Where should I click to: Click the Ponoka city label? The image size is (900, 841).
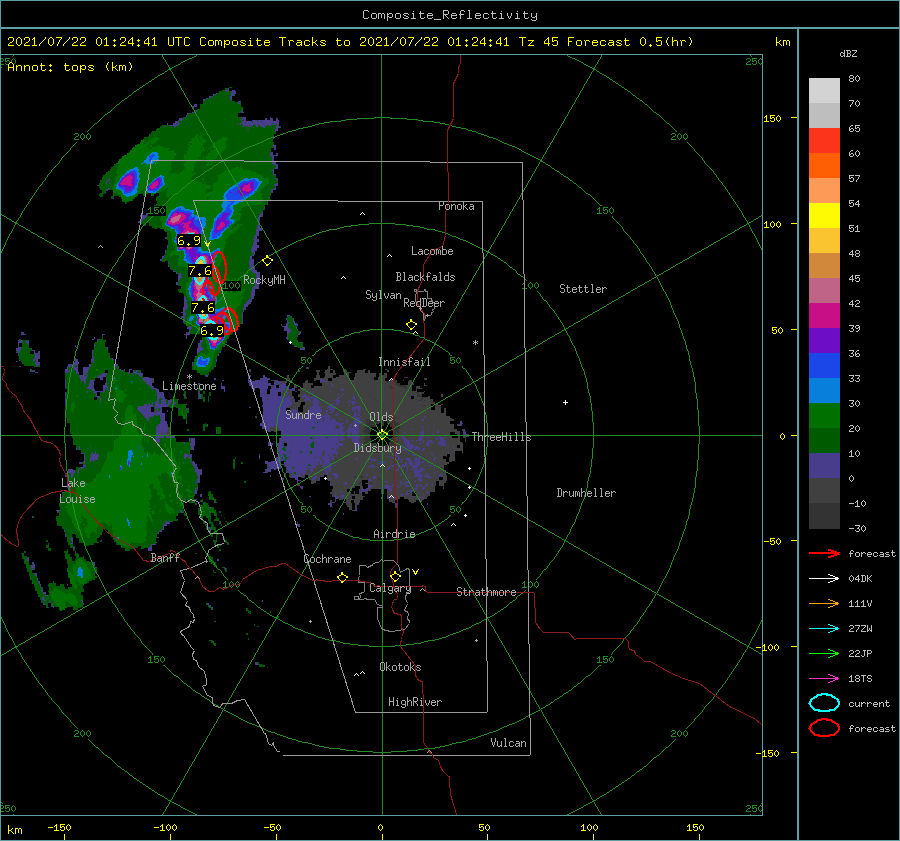pyautogui.click(x=456, y=206)
